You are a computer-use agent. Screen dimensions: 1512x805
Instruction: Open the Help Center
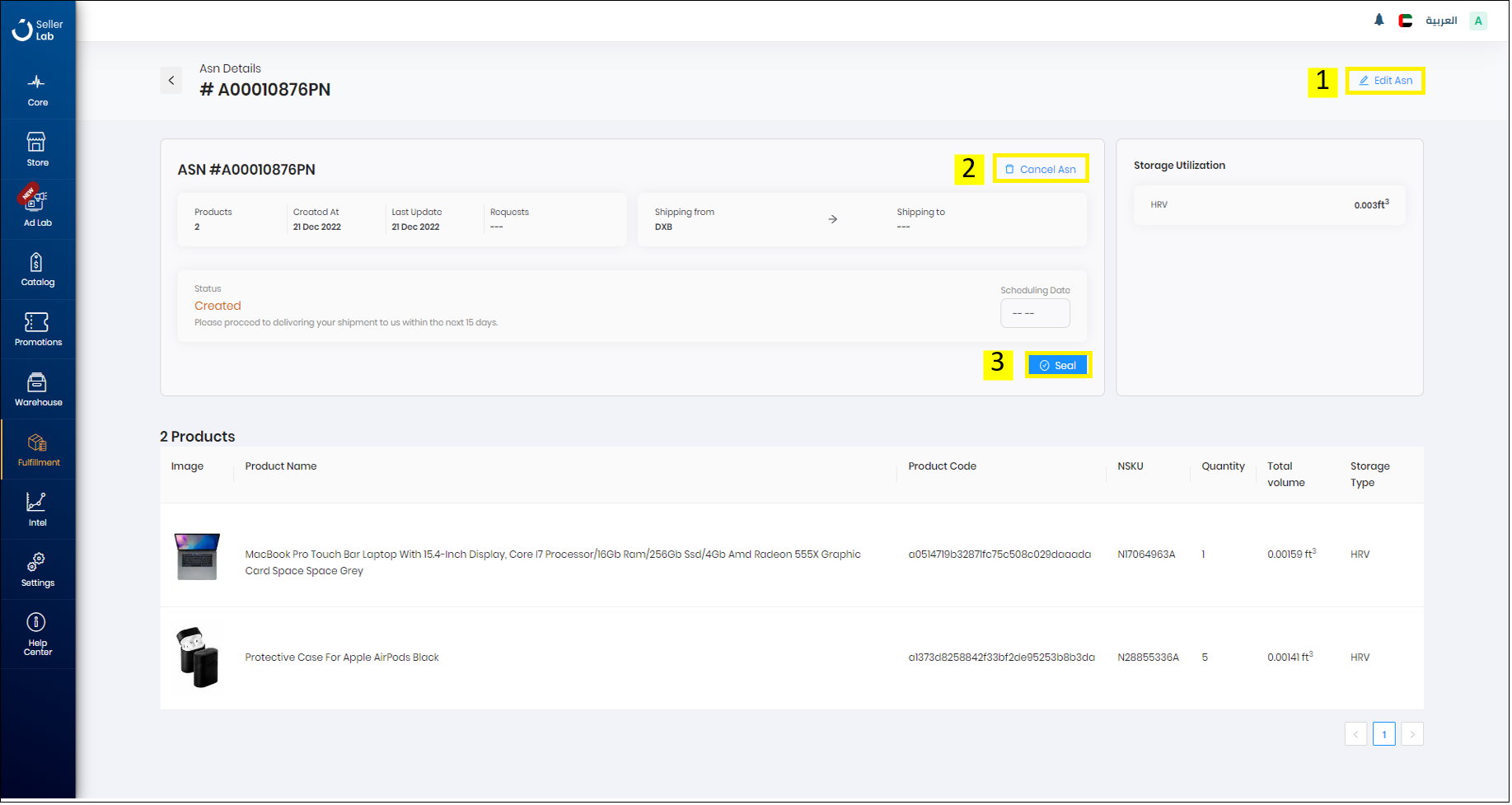[x=37, y=633]
